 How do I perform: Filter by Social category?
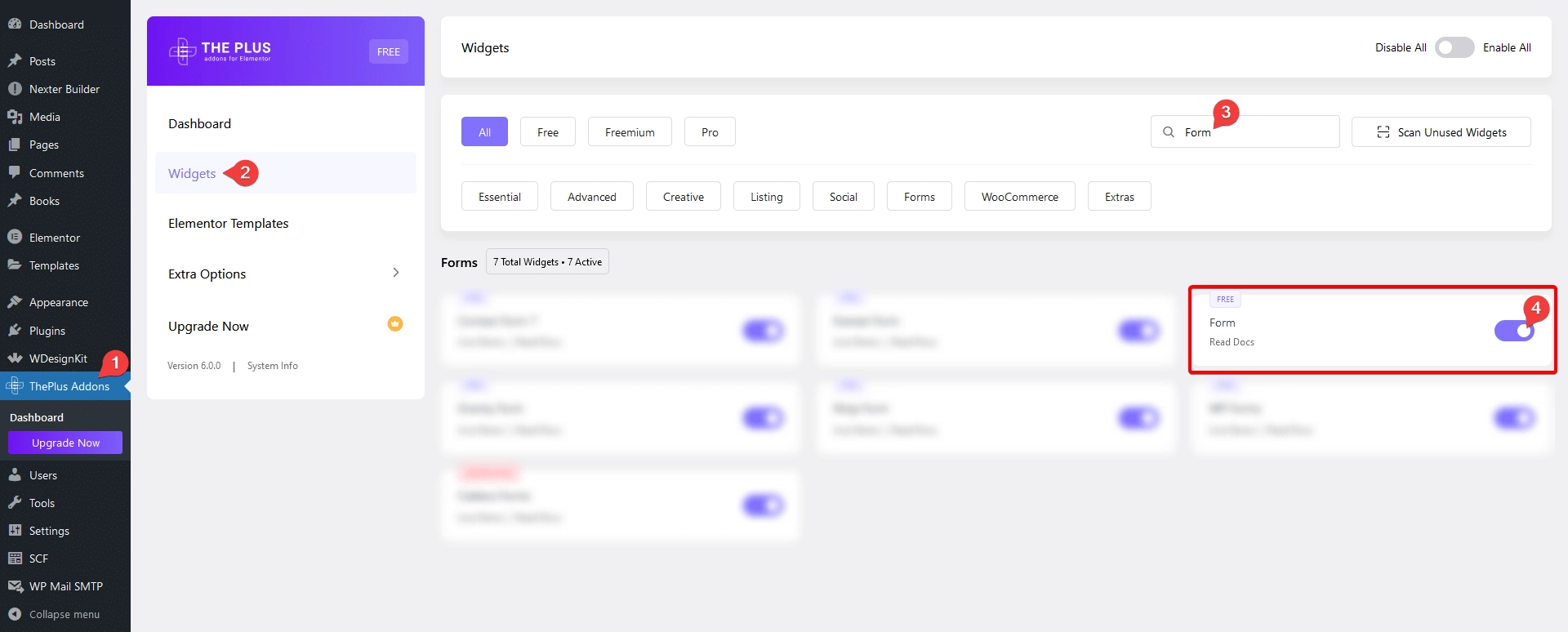point(844,196)
